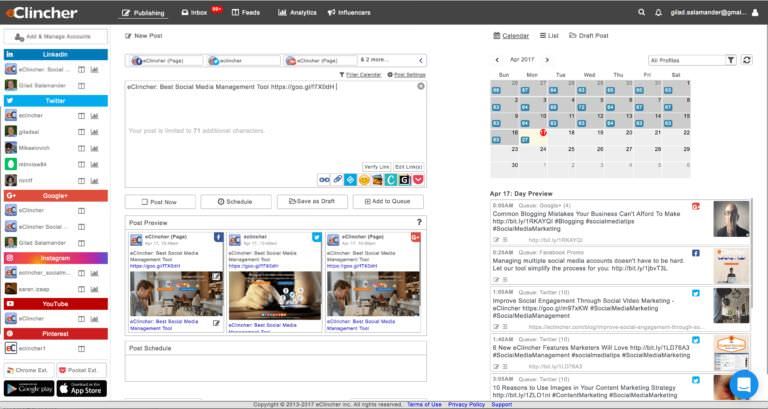768x409 pixels.
Task: Collapse the Twitter accounts section
Action: click(56, 100)
